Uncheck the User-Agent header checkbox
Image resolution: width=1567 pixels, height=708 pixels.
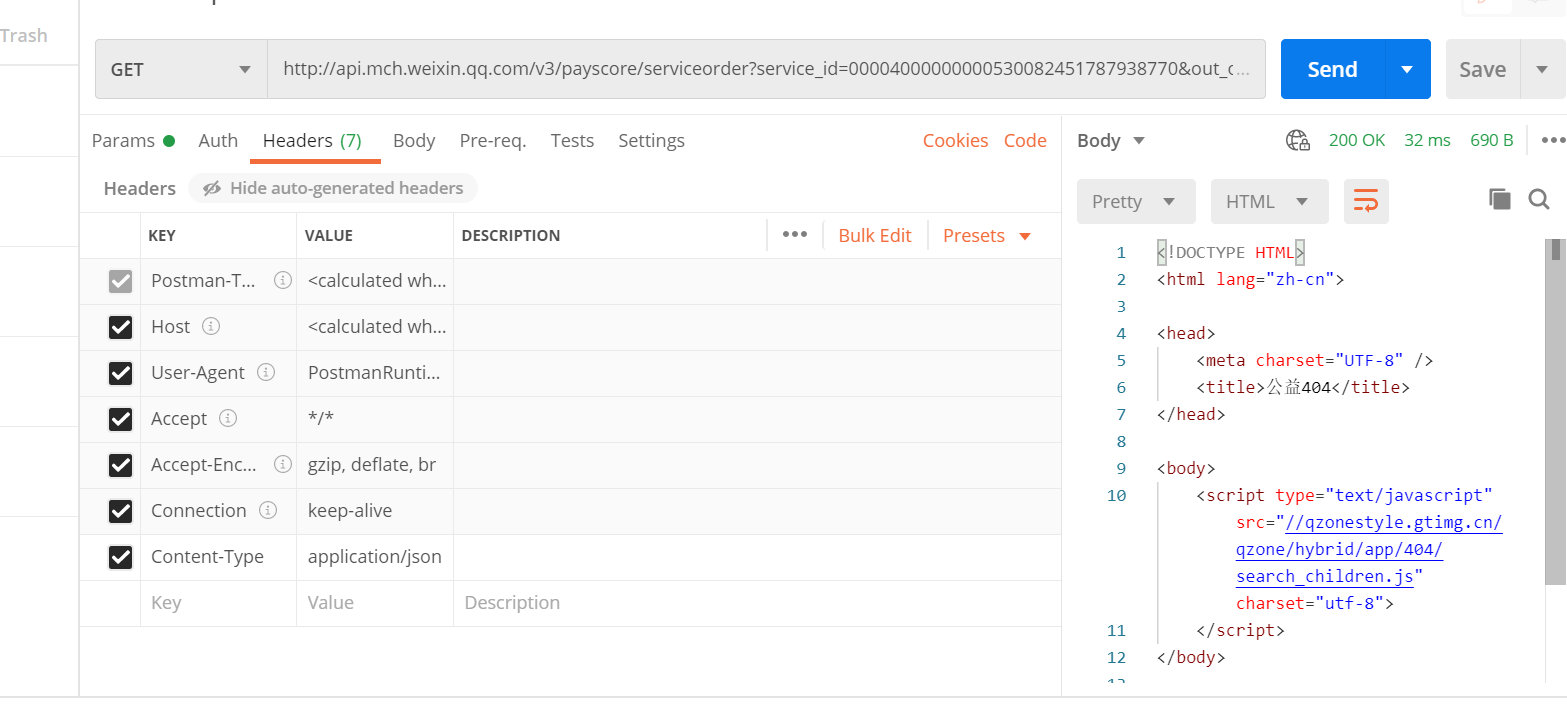coord(121,374)
